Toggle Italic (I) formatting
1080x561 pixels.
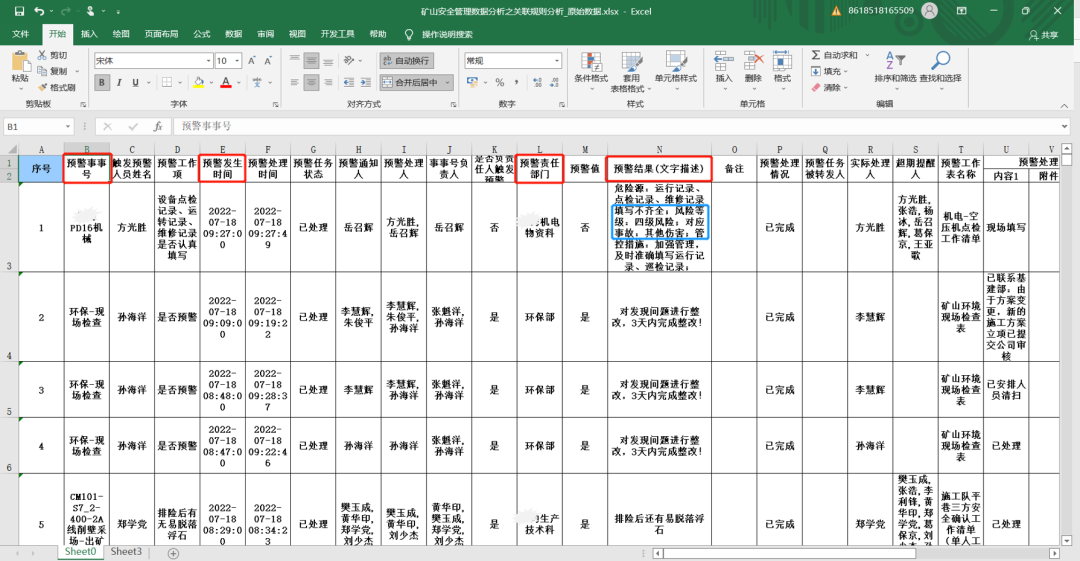(118, 83)
